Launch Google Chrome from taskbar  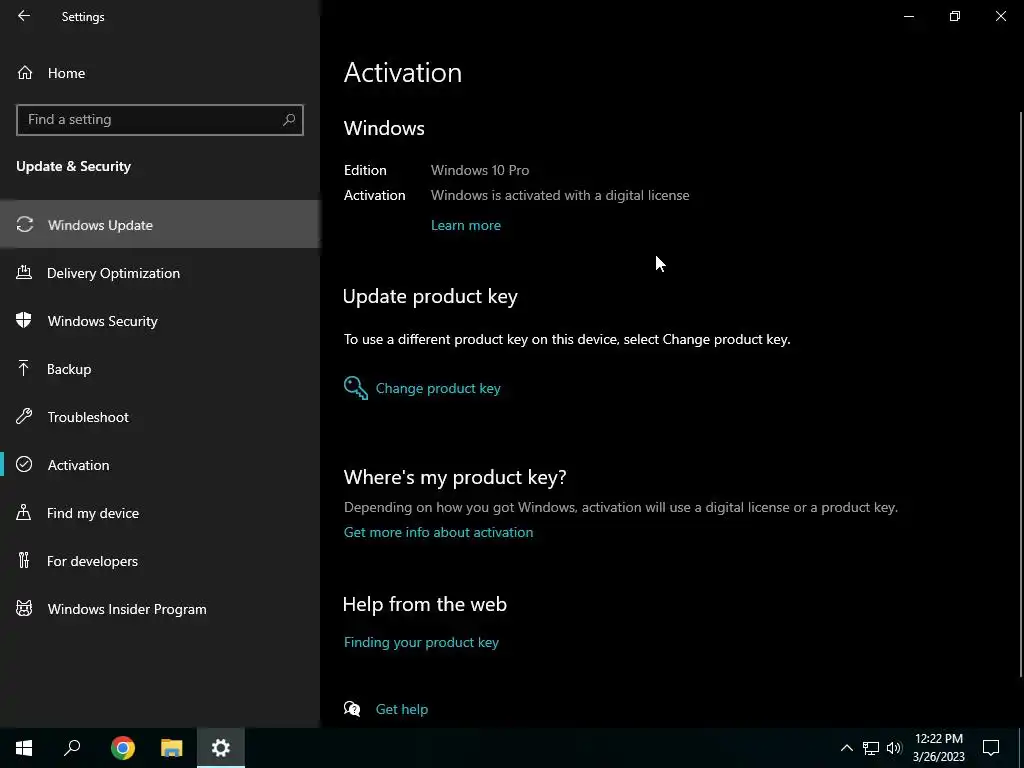coord(123,748)
